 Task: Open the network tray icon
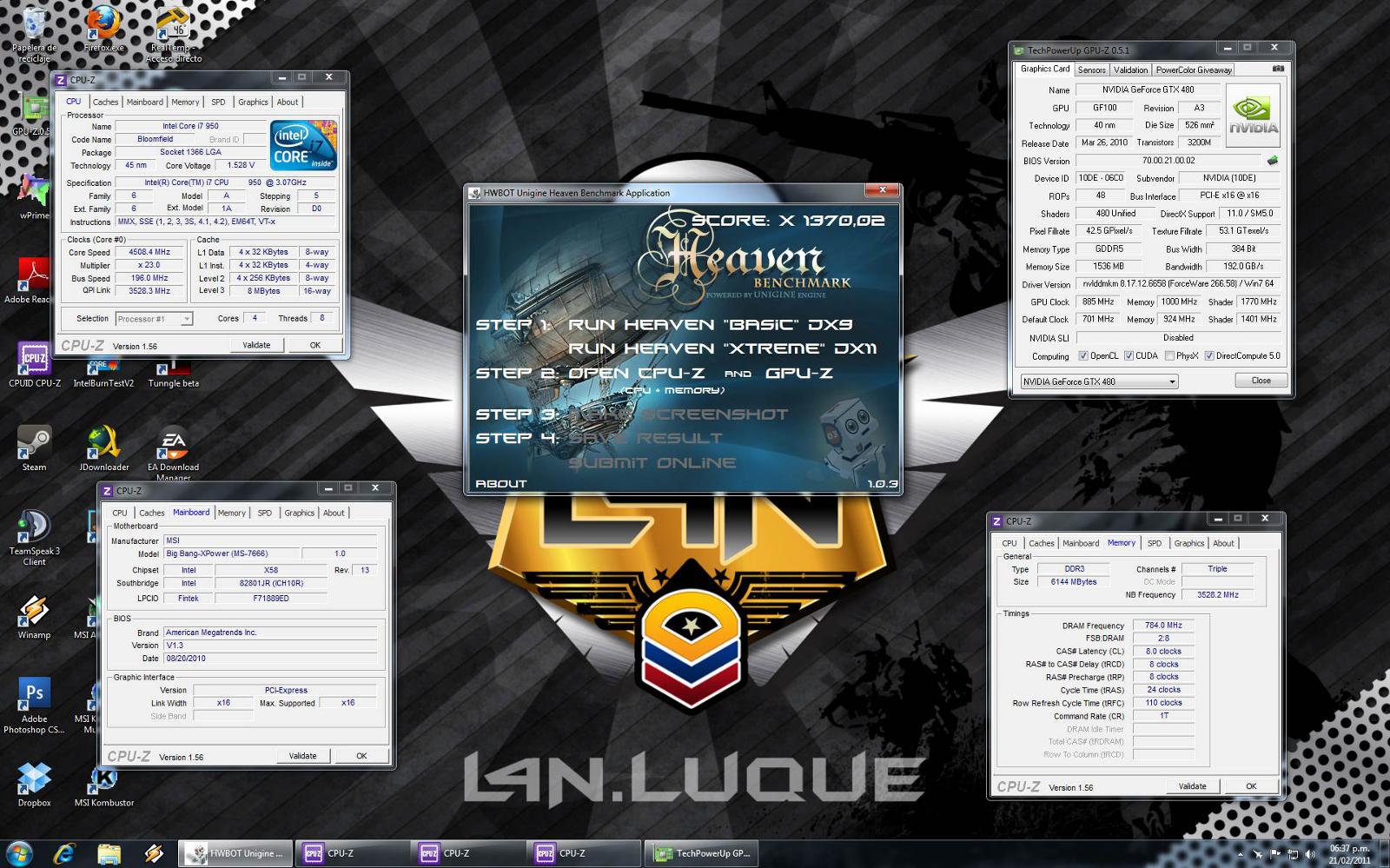click(1294, 854)
